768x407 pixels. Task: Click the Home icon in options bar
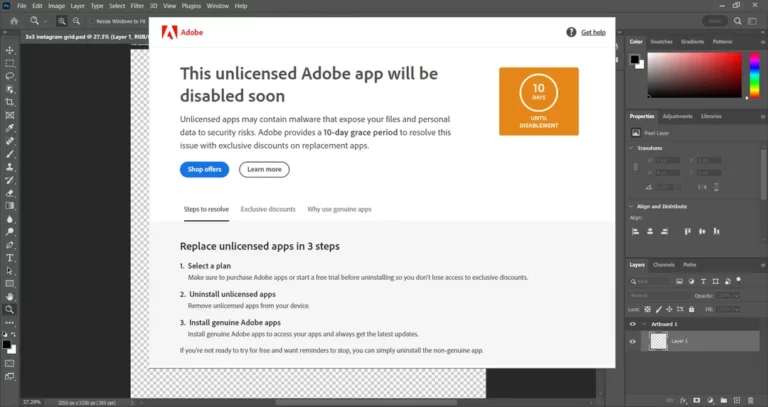click(13, 20)
